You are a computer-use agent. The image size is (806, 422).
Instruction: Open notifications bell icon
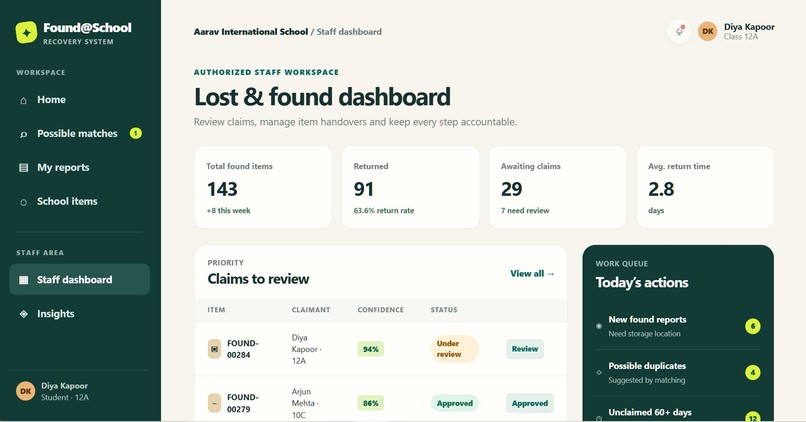[x=680, y=31]
